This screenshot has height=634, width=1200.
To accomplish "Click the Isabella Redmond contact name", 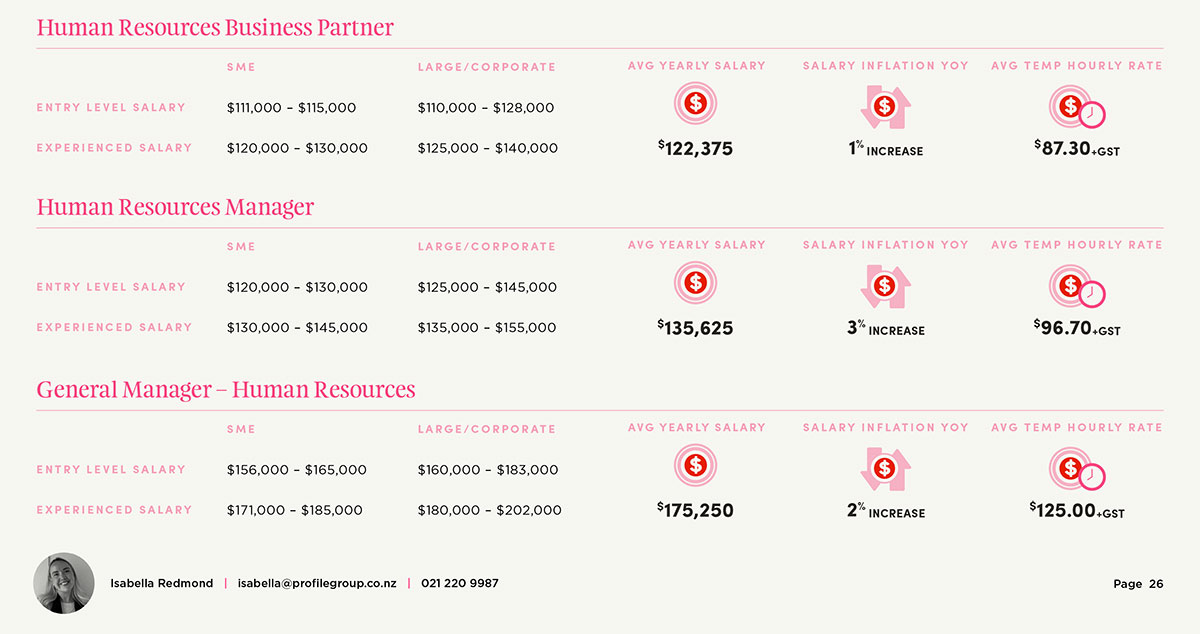I will tap(161, 583).
